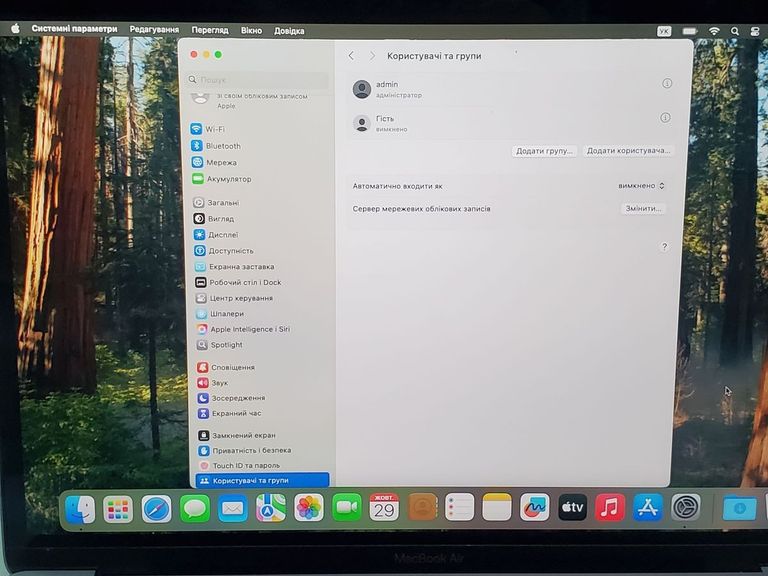The height and width of the screenshot is (576, 768).
Task: Open FaceTime from the Dock
Action: pyautogui.click(x=347, y=507)
